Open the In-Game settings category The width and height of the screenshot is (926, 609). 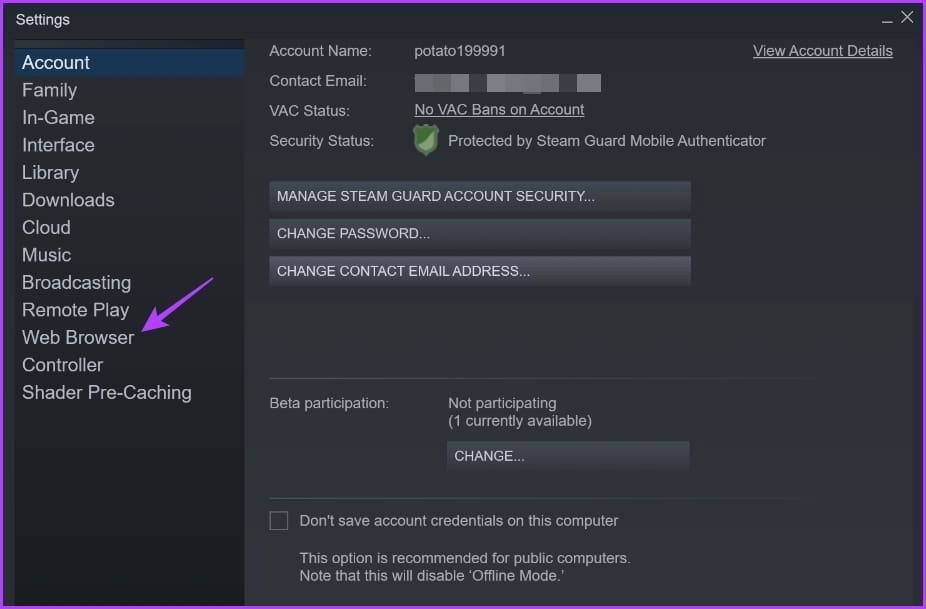click(58, 118)
